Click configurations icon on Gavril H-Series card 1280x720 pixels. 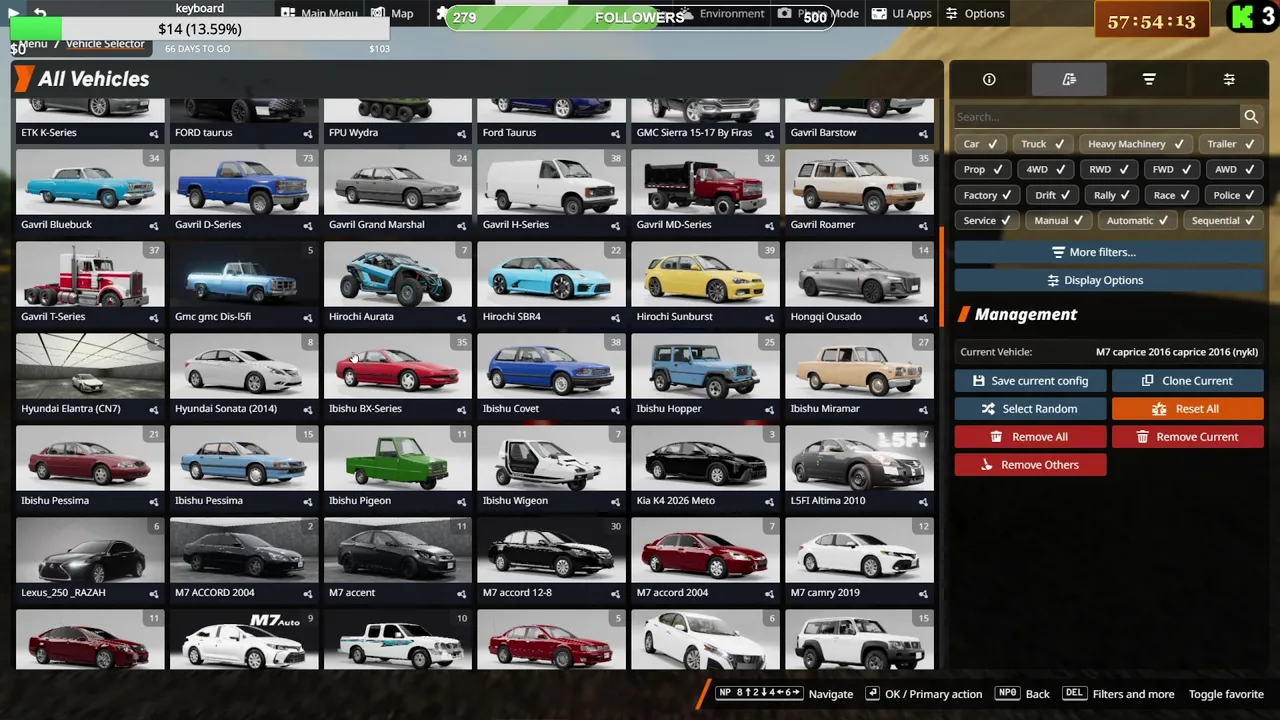pos(616,225)
